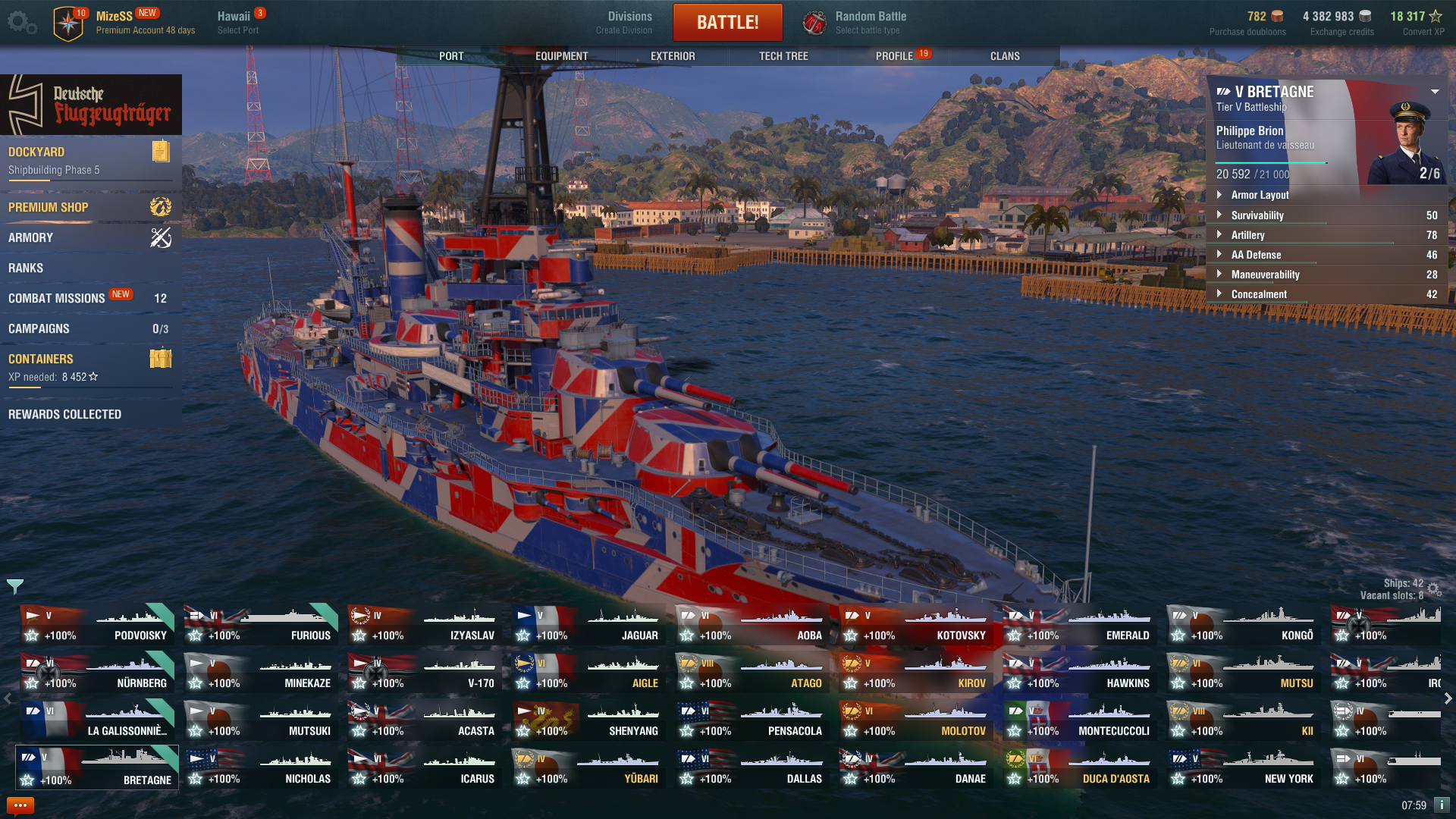Click the Armory crossed-swords icon
The image size is (1456, 819).
coord(161,237)
